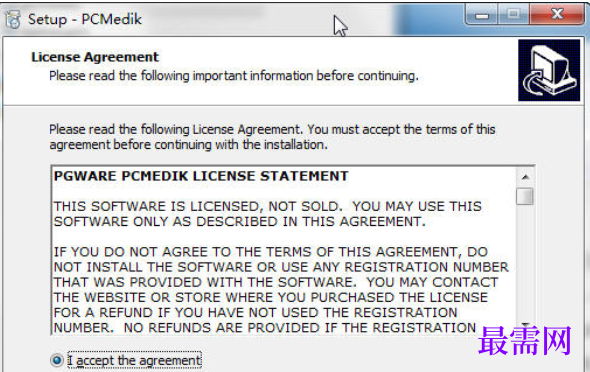Close the PCMedik setup window
590x372 pixels.
[x=557, y=15]
